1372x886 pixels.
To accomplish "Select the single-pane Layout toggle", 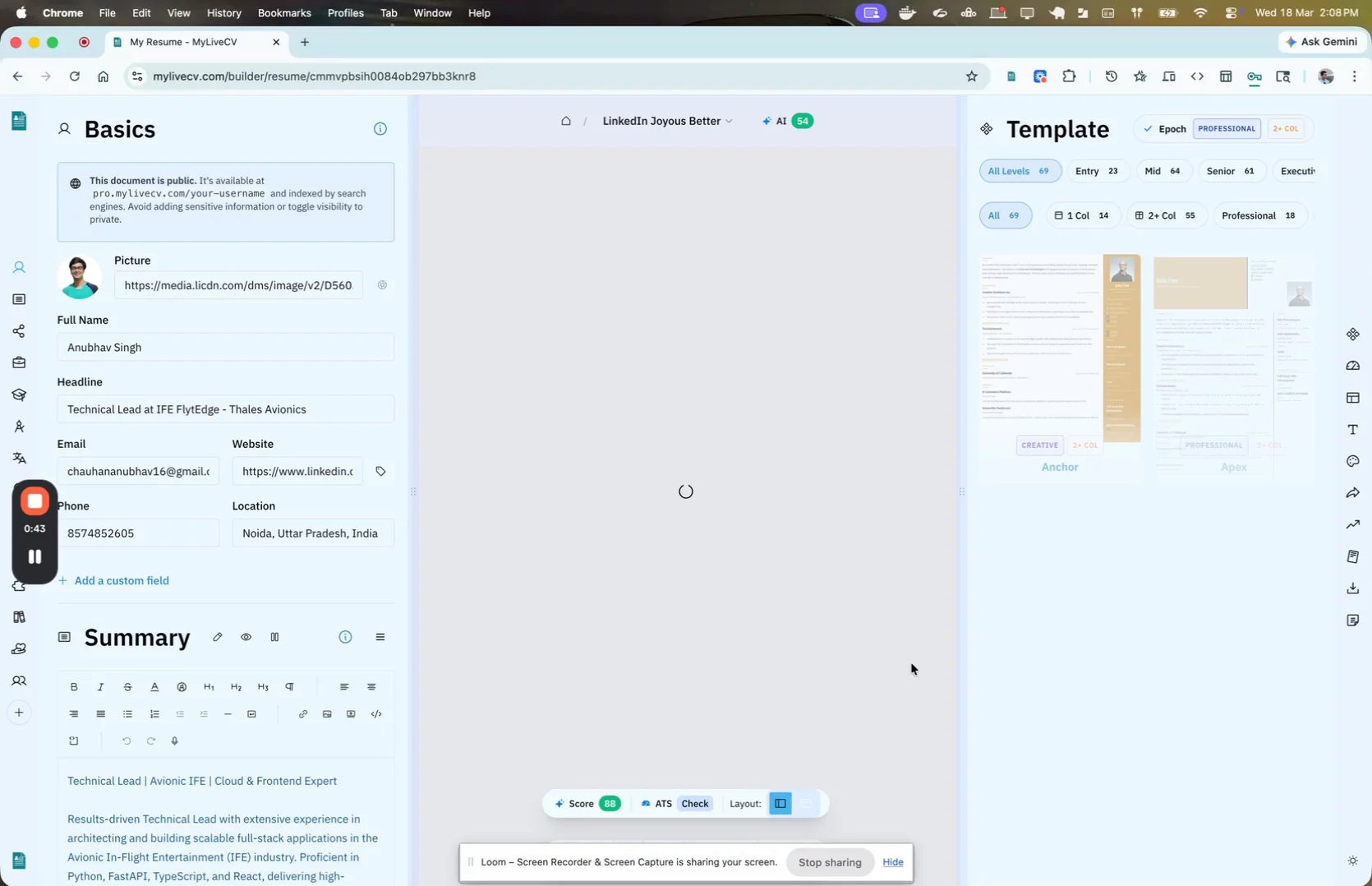I will (780, 803).
